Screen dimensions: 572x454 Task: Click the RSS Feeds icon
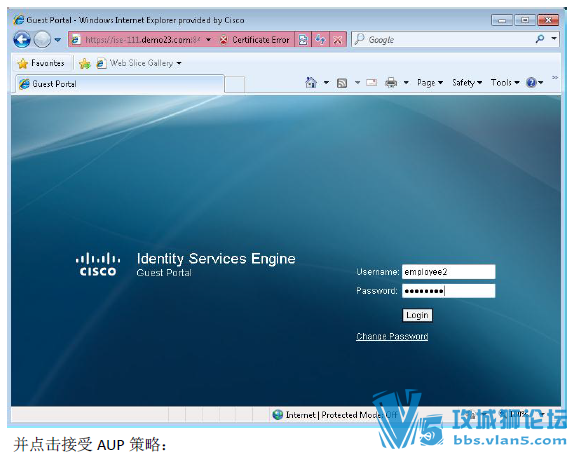pos(342,83)
